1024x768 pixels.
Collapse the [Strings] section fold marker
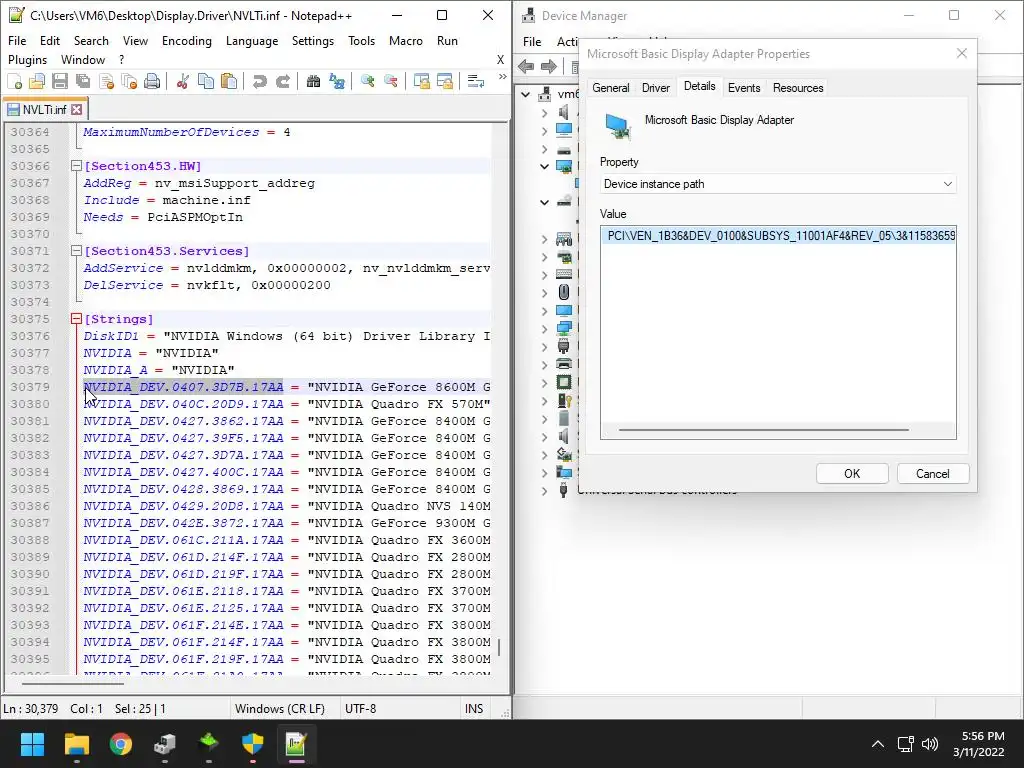pos(76,319)
